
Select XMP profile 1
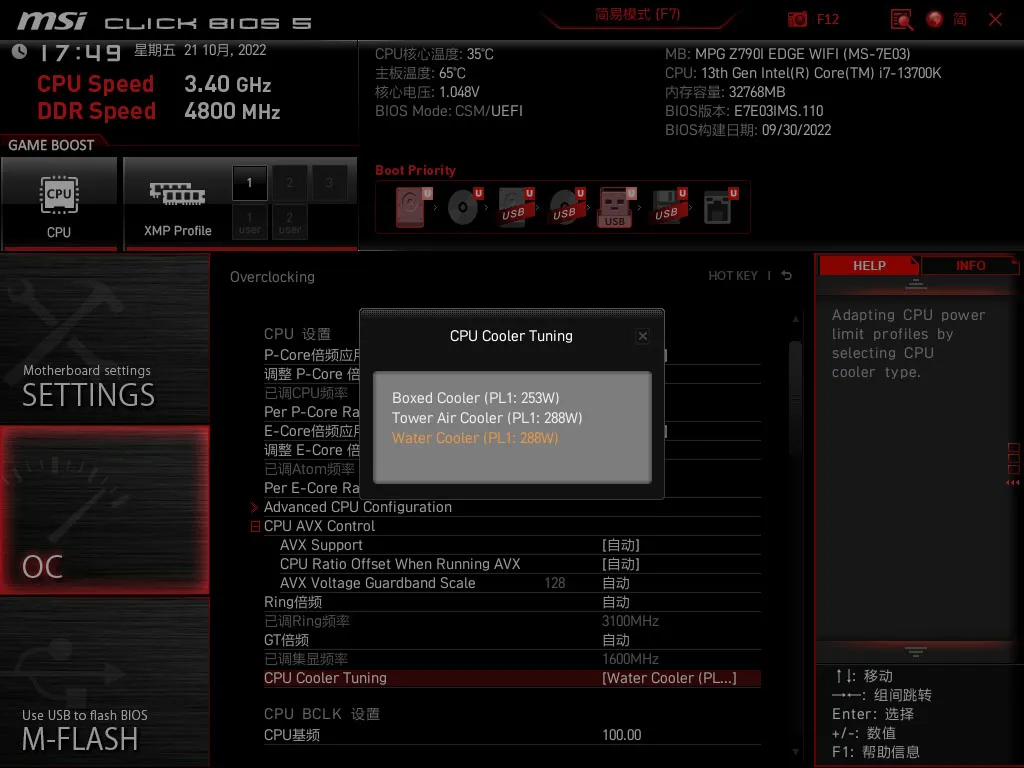point(249,183)
